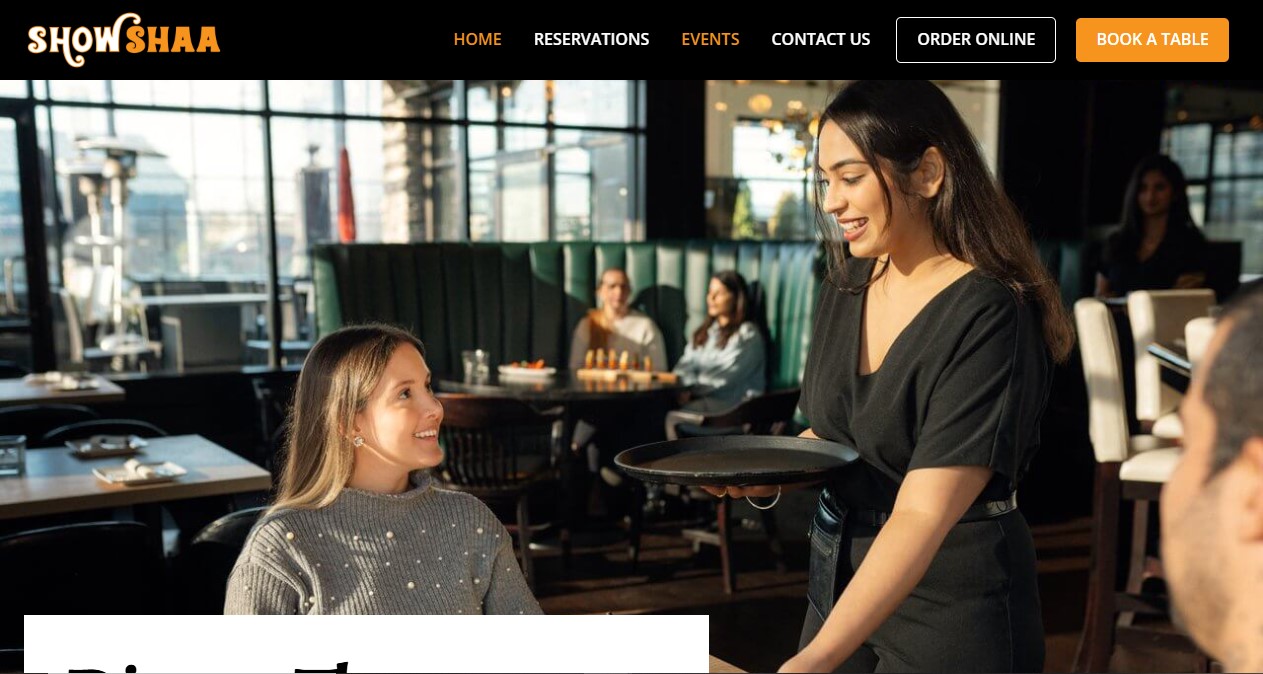Go to the RESERVATIONS page
This screenshot has height=674, width=1263.
591,40
